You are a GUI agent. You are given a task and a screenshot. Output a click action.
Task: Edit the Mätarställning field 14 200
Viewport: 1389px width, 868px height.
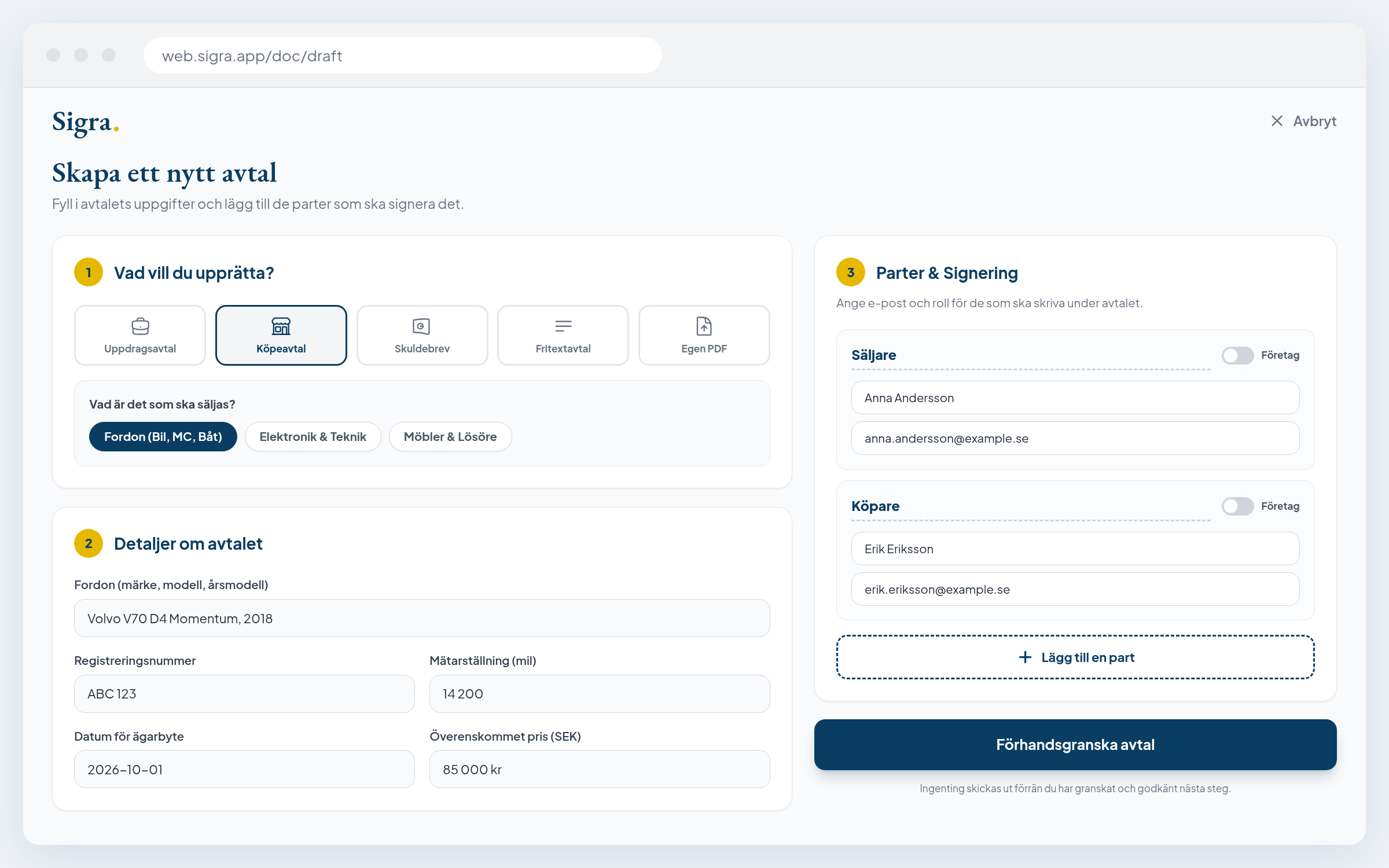[600, 694]
